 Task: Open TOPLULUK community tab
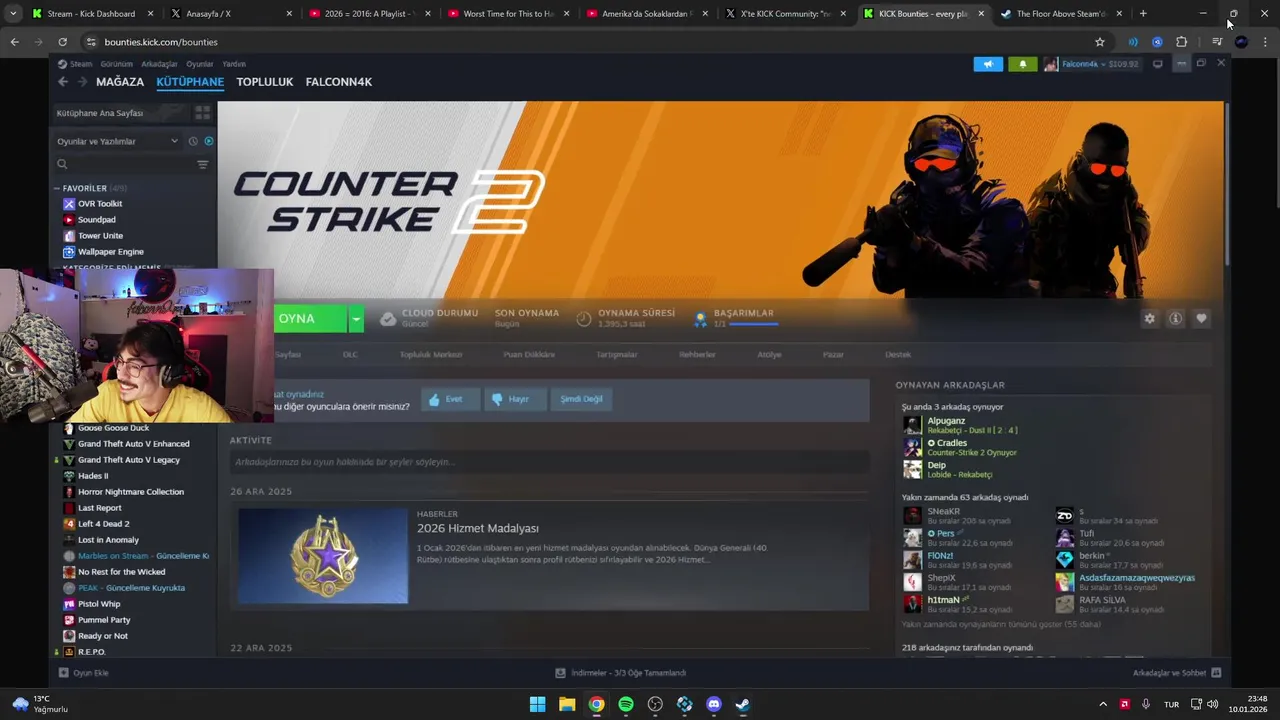[265, 82]
